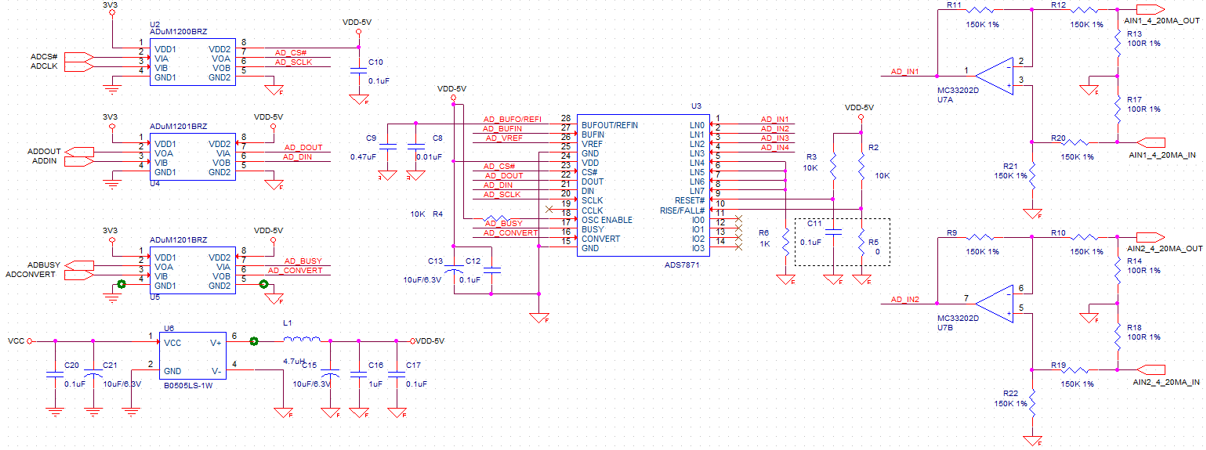Click the R5 designator label

[x=873, y=242]
